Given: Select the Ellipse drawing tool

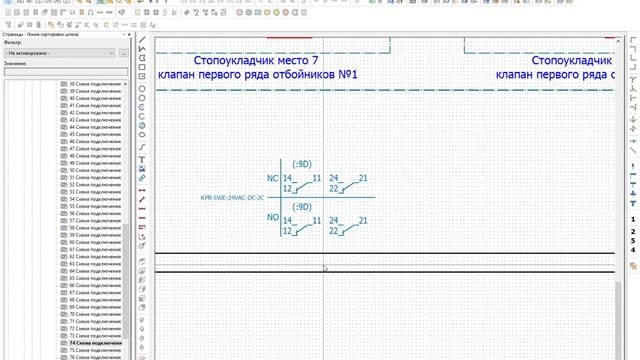Looking at the screenshot, I should click(x=142, y=135).
